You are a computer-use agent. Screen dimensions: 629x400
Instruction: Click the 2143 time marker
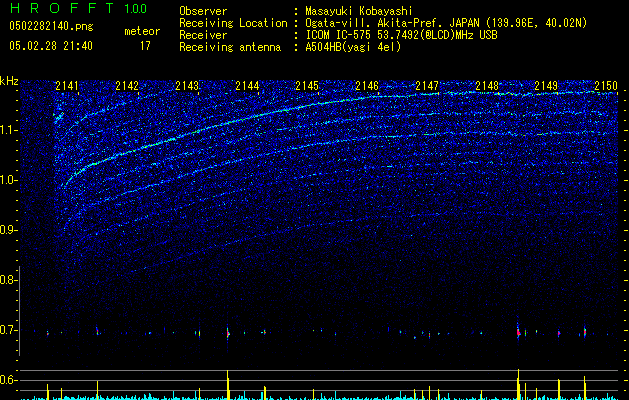coord(187,86)
